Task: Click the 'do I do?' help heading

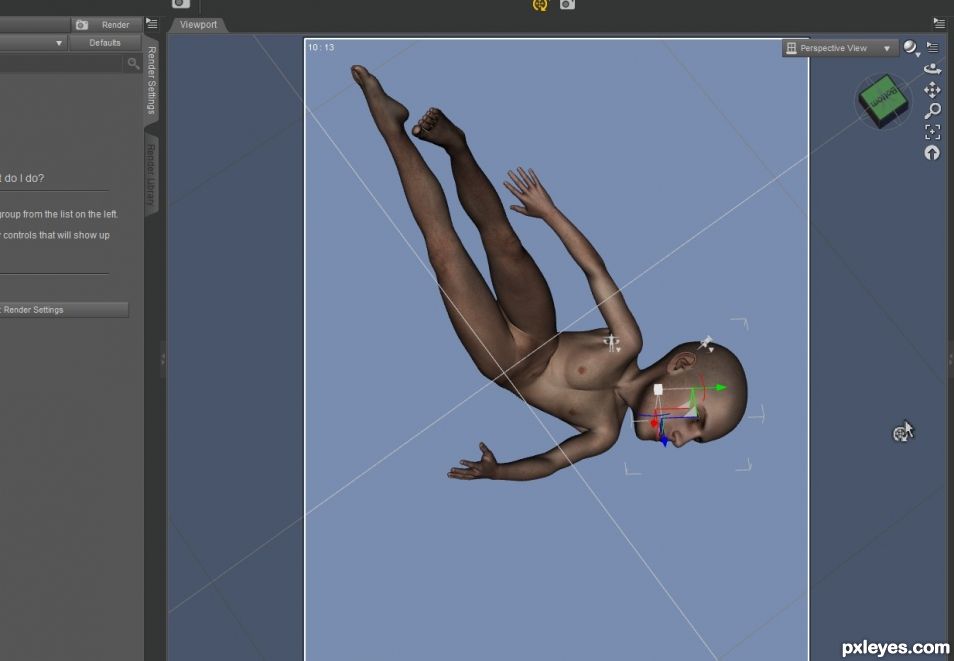Action: point(24,178)
